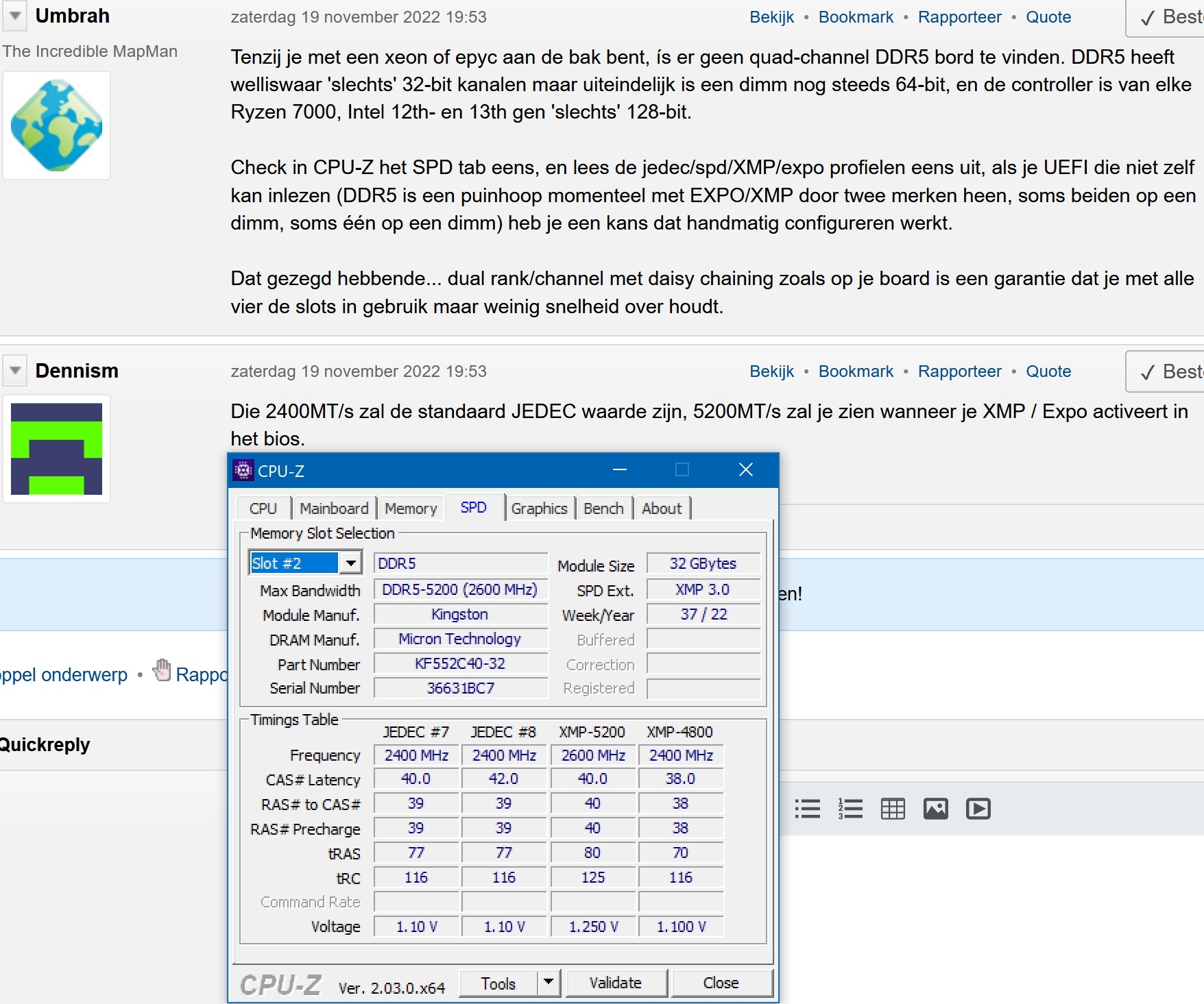Open Dennism's user profile name

(x=77, y=371)
